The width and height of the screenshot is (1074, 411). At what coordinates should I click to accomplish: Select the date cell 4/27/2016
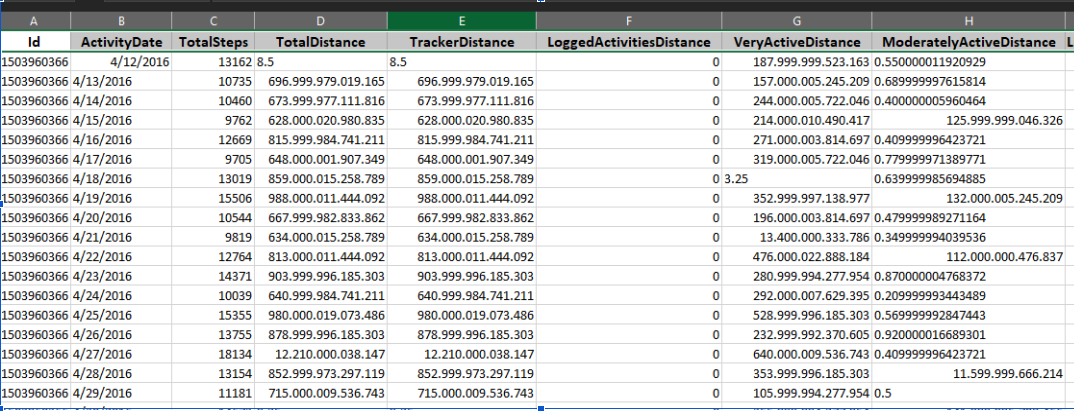click(121, 354)
